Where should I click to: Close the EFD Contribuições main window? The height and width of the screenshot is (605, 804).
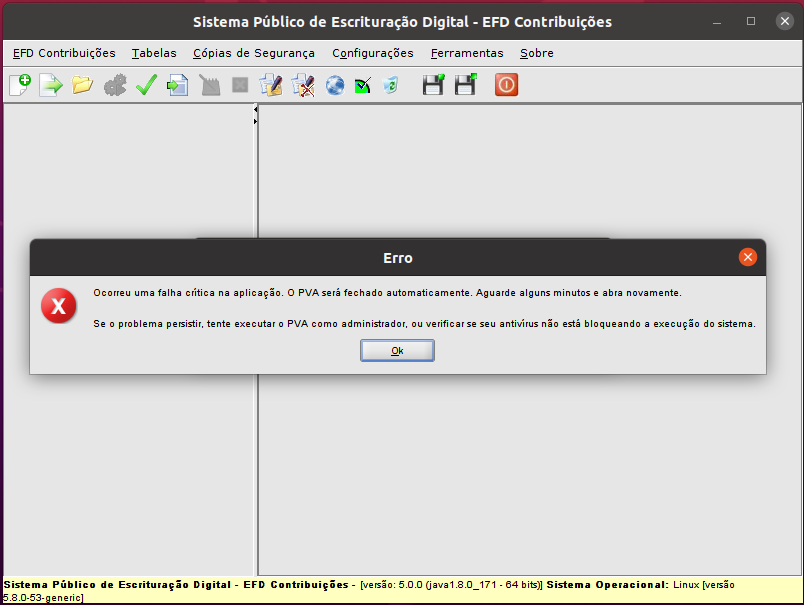(x=785, y=21)
